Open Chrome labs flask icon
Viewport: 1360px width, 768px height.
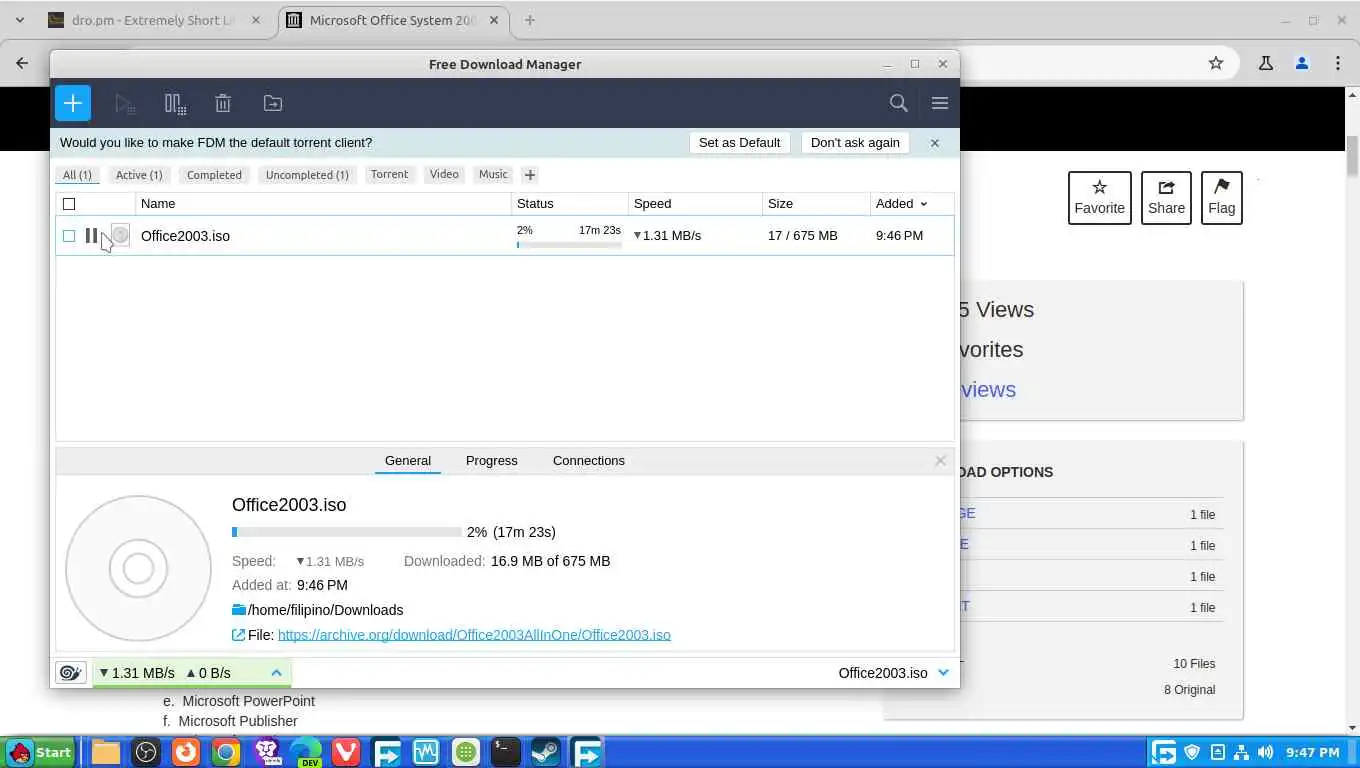tap(1265, 63)
